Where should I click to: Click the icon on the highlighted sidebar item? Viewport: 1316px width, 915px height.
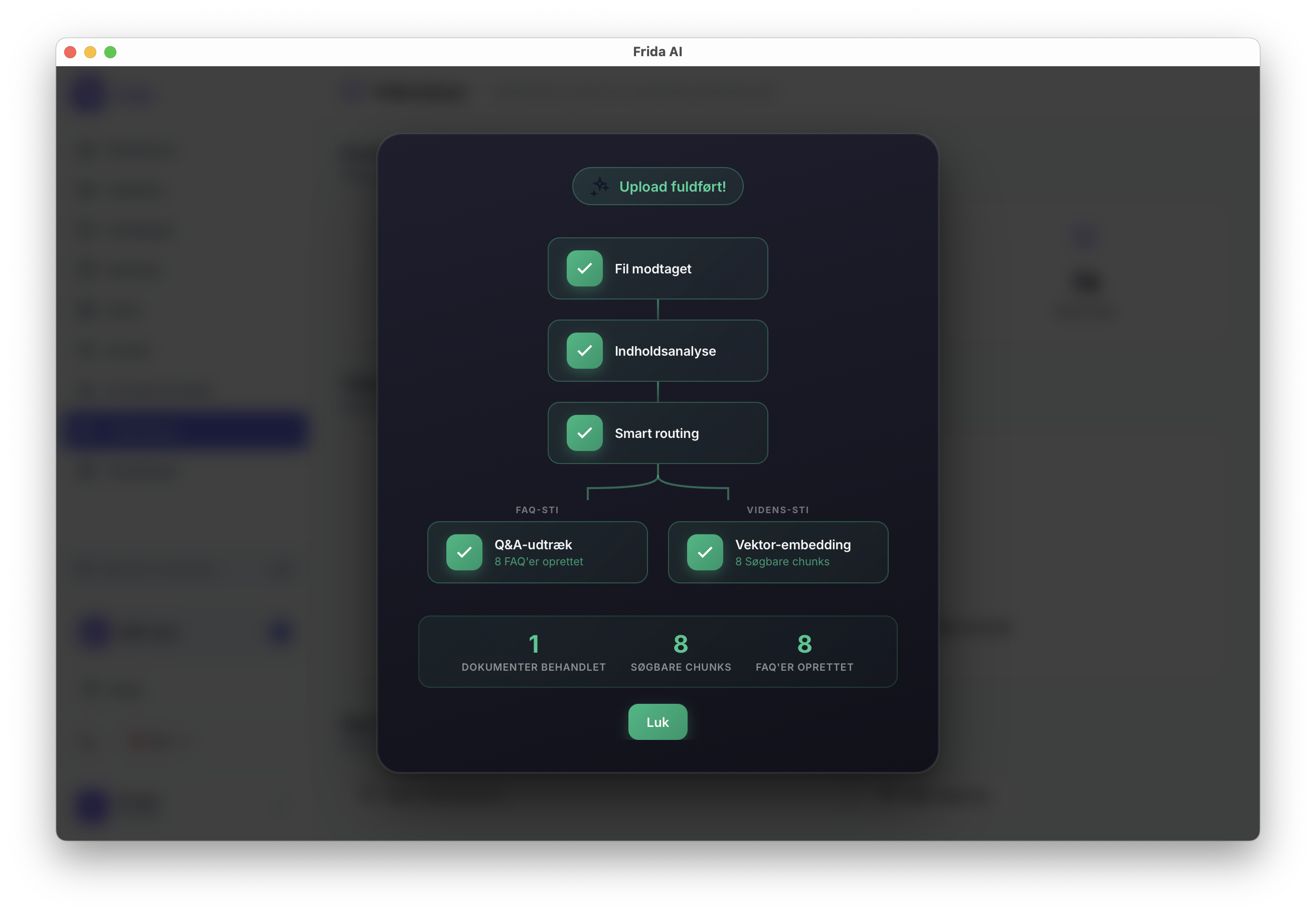click(92, 430)
